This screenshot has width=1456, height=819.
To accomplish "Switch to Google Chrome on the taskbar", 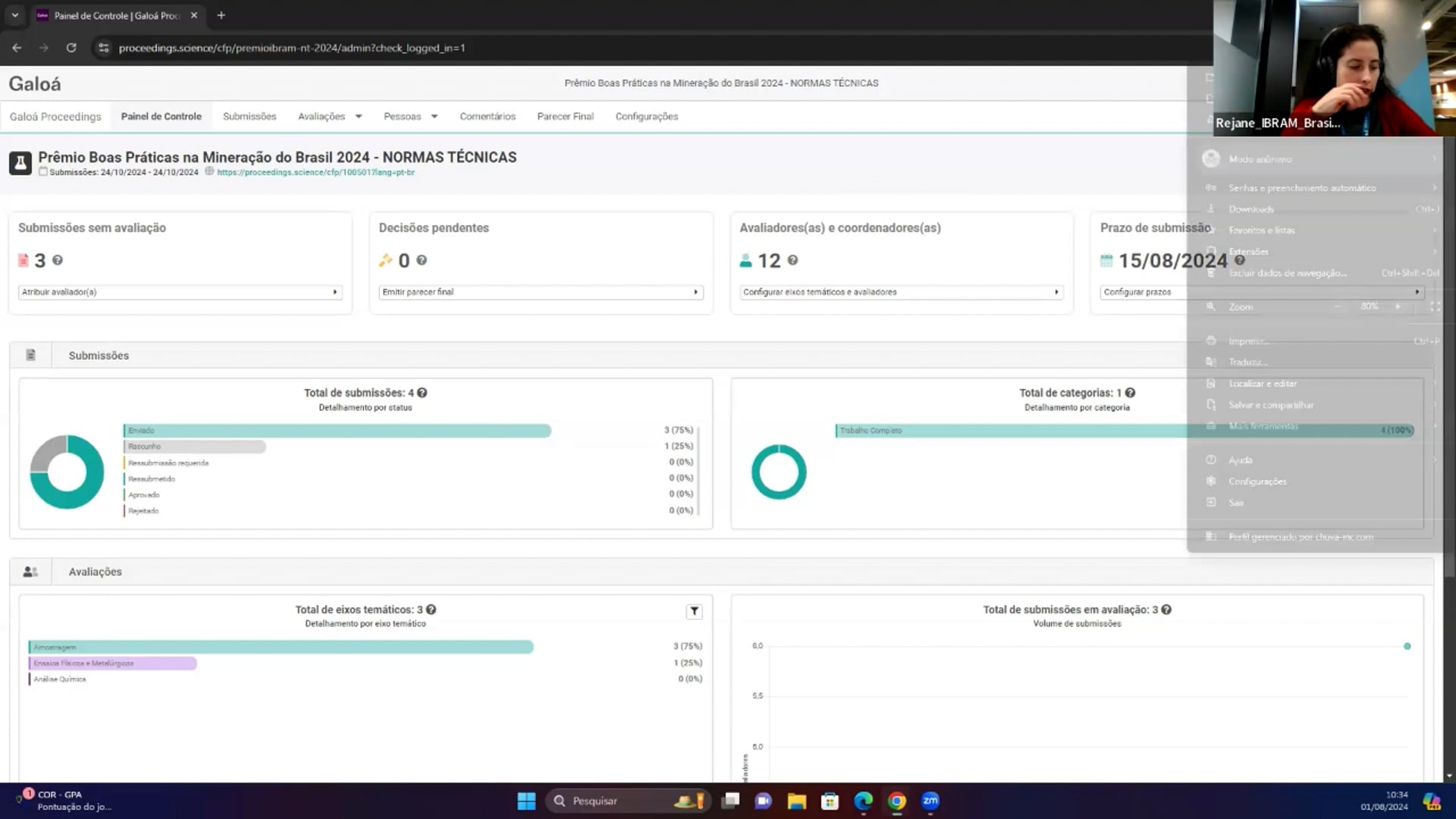I will [897, 801].
